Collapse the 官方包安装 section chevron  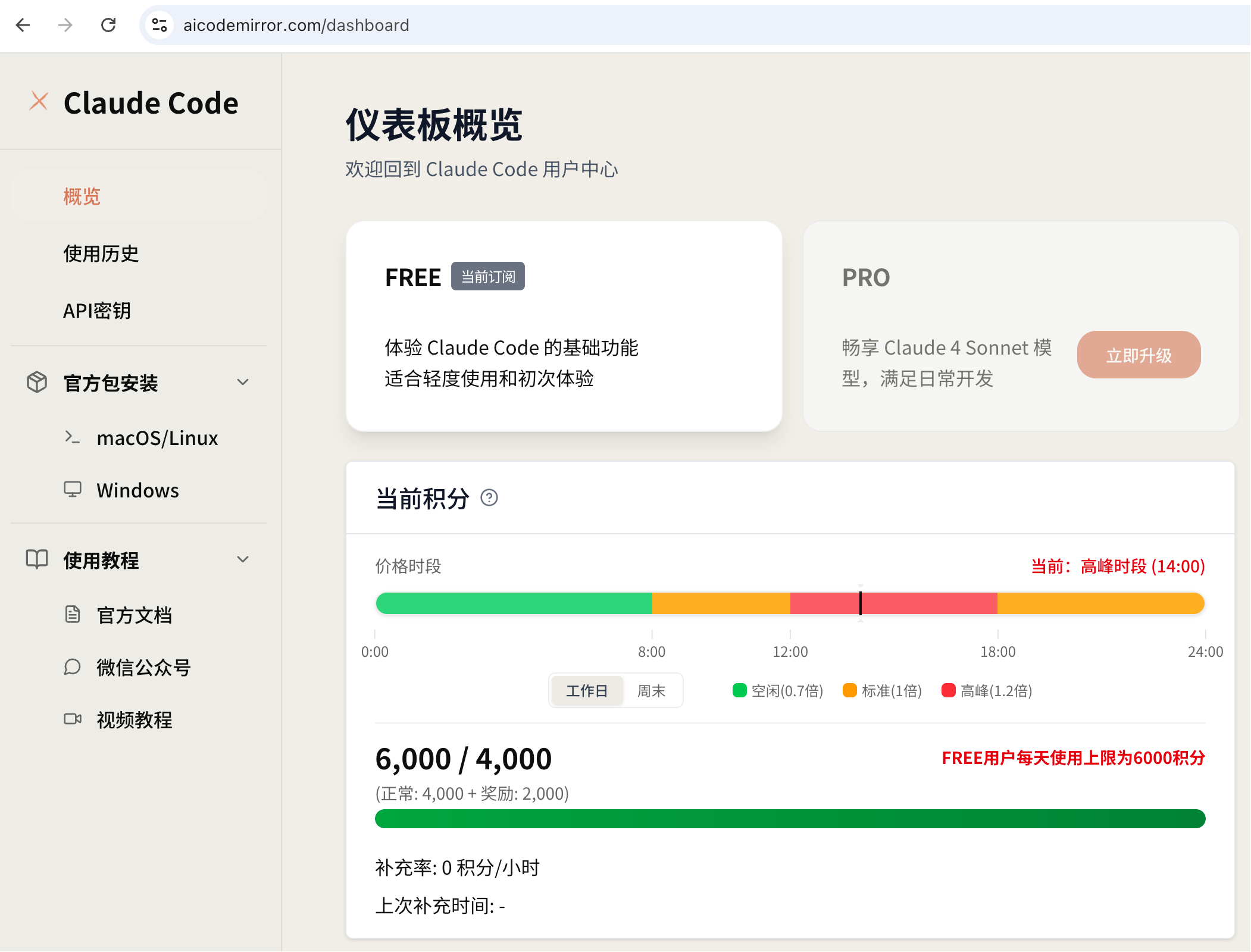[242, 382]
